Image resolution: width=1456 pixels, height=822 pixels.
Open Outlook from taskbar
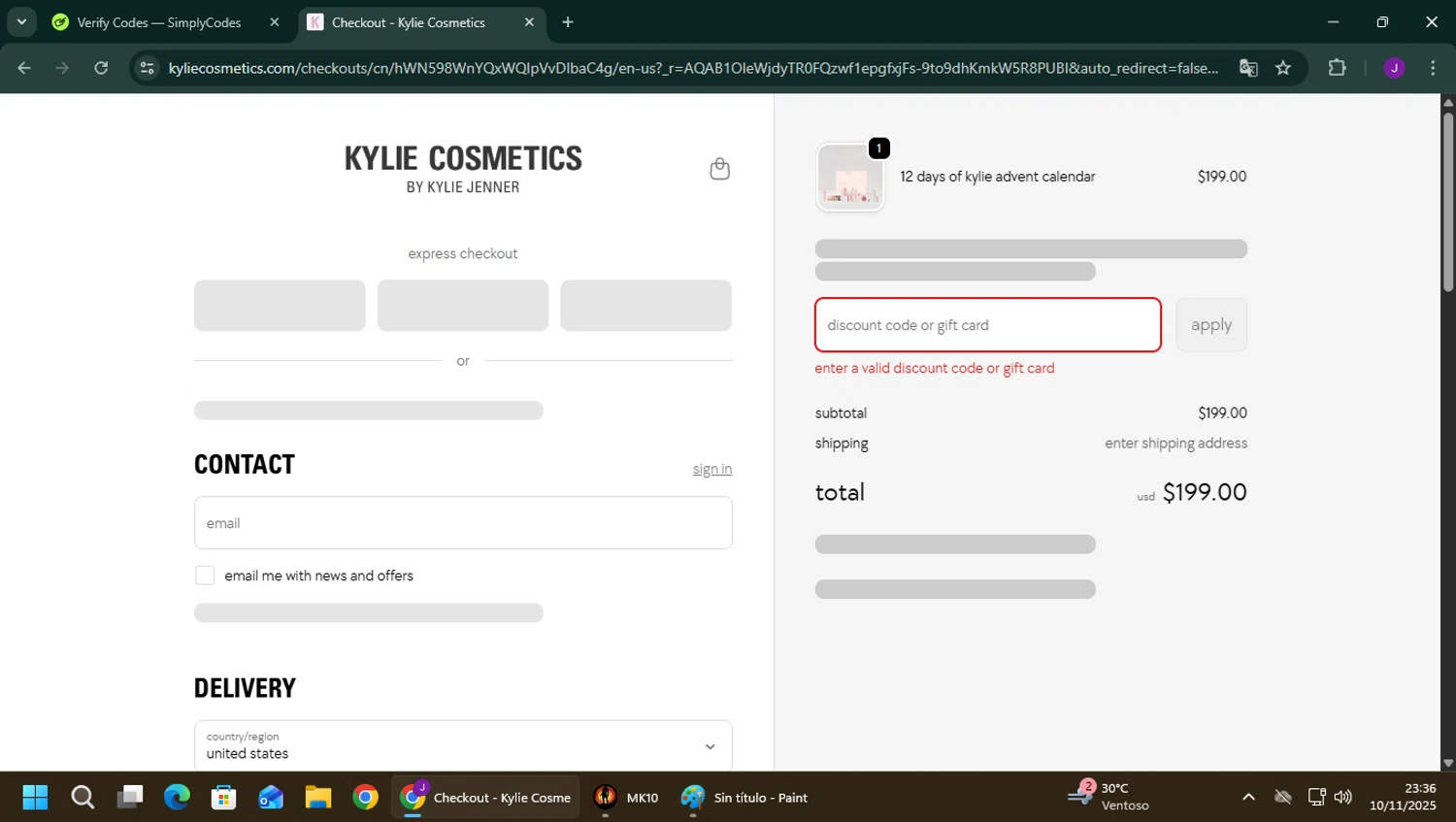(x=271, y=798)
